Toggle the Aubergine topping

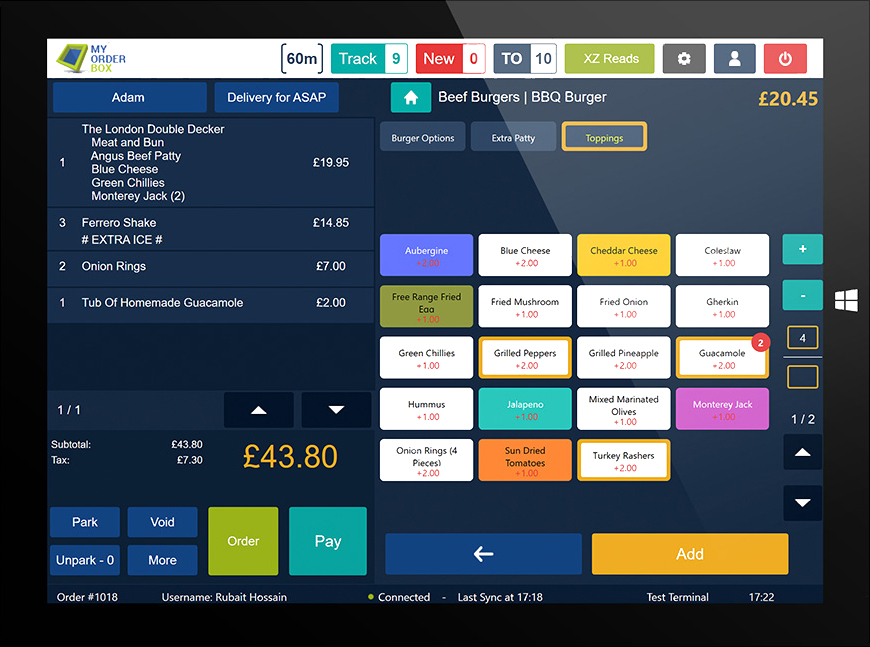tap(427, 255)
